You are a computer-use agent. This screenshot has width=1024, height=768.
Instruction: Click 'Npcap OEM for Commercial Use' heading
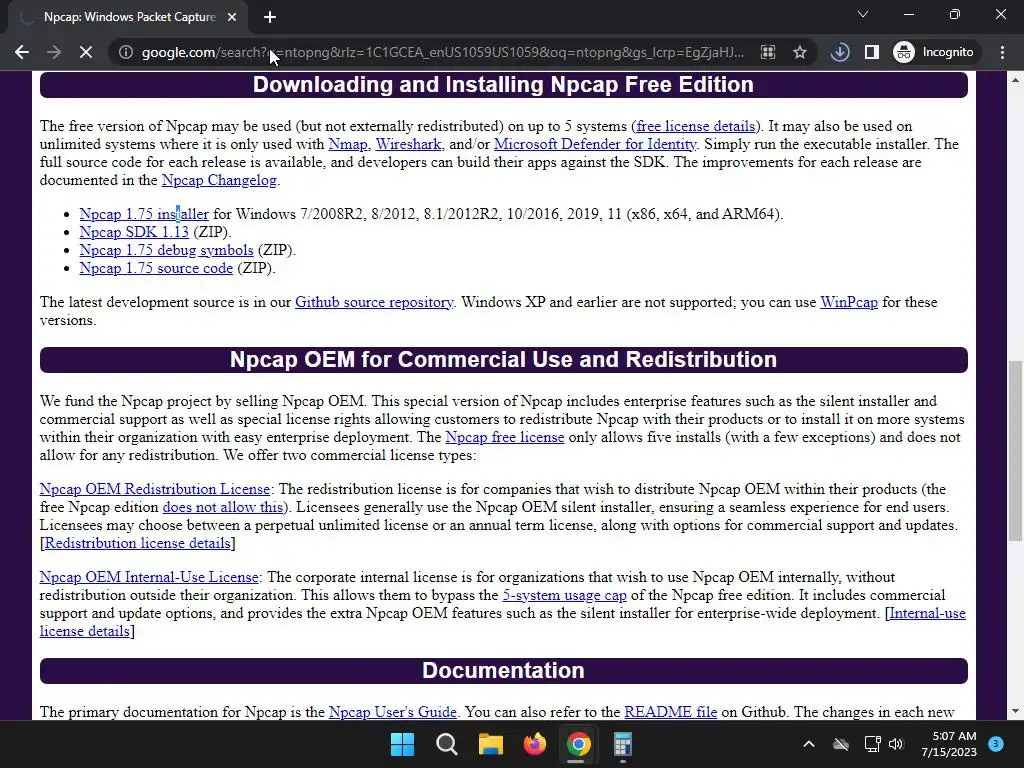(x=503, y=360)
